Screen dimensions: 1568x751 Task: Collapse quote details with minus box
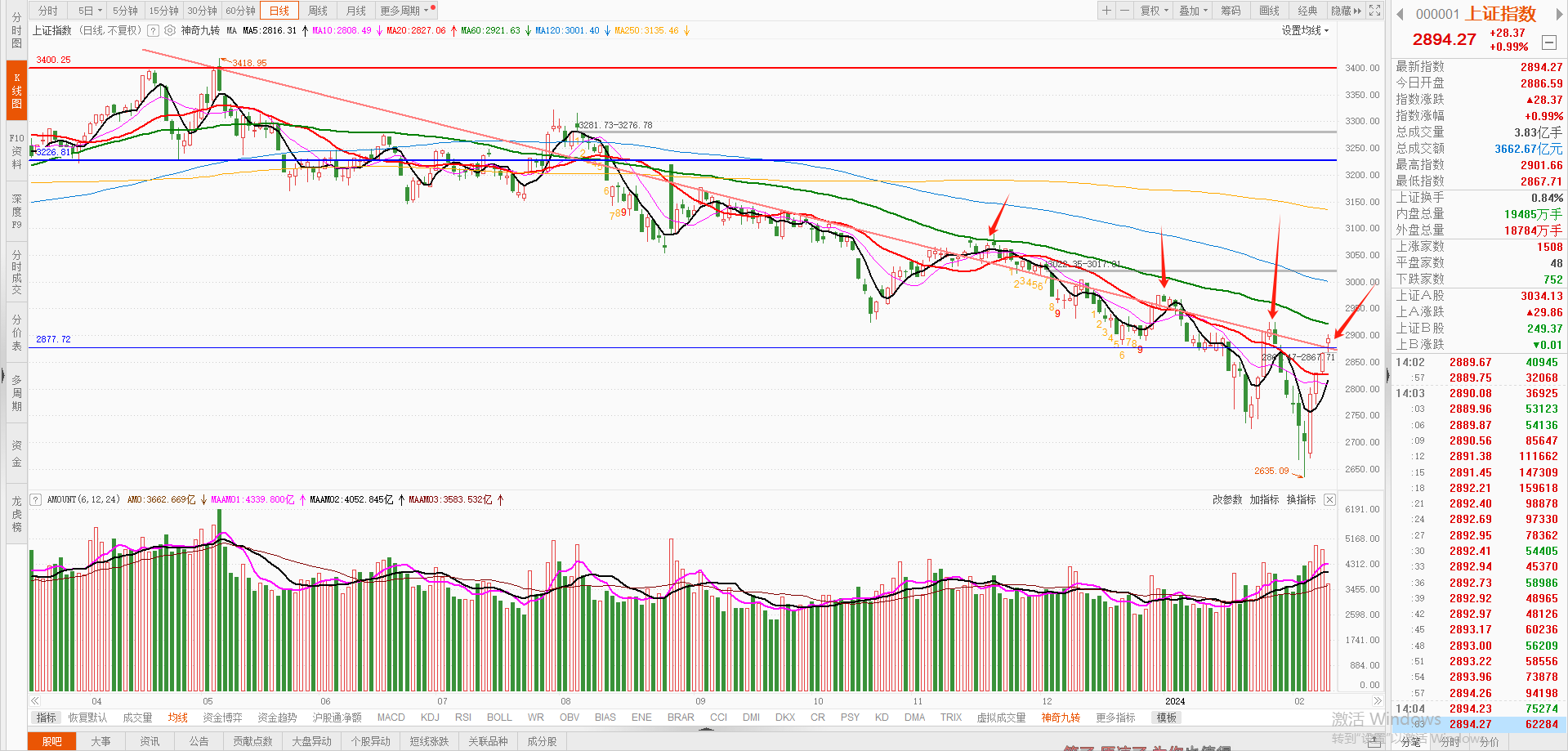(1548, 42)
